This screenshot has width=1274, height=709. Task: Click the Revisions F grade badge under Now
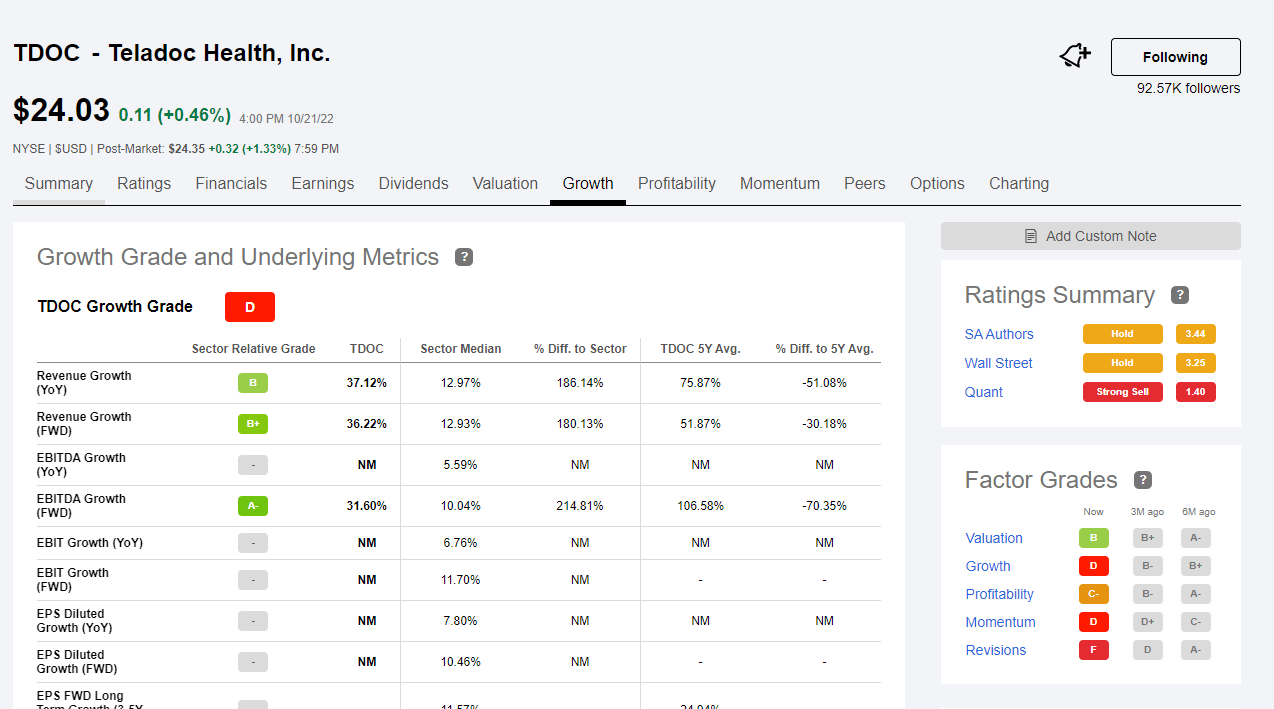pos(1094,650)
